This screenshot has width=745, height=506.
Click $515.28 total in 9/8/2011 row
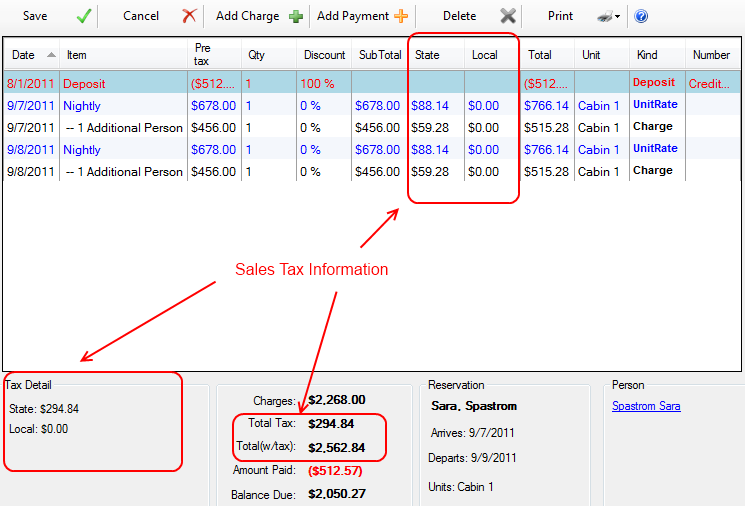(x=546, y=172)
